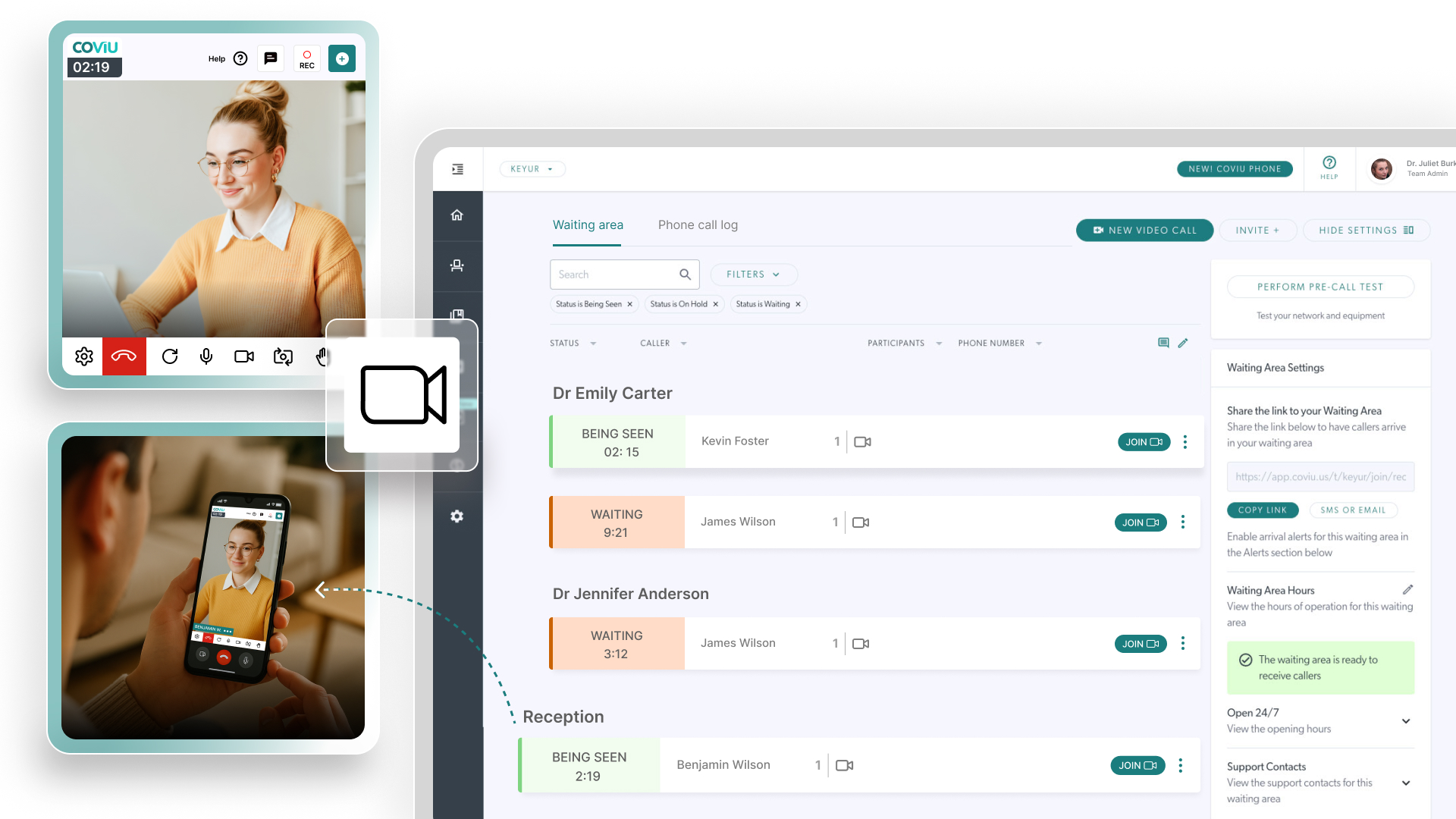Open the chat message icon in call
Screen dimensions: 1456x819
pyautogui.click(x=270, y=58)
